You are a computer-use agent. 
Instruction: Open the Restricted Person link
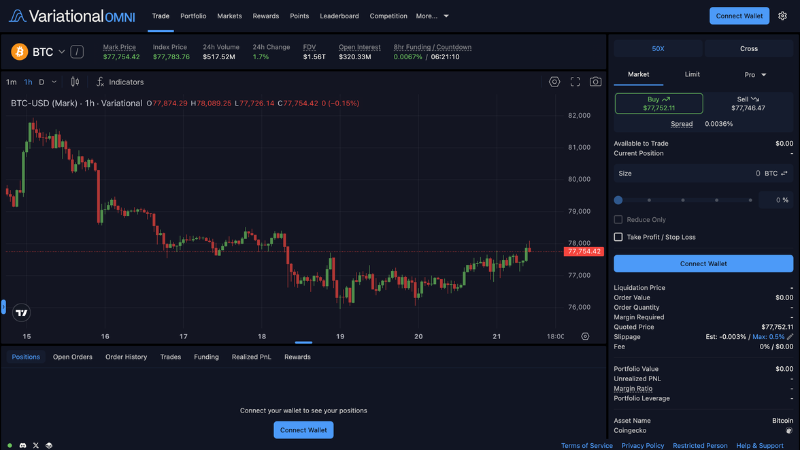(700, 445)
